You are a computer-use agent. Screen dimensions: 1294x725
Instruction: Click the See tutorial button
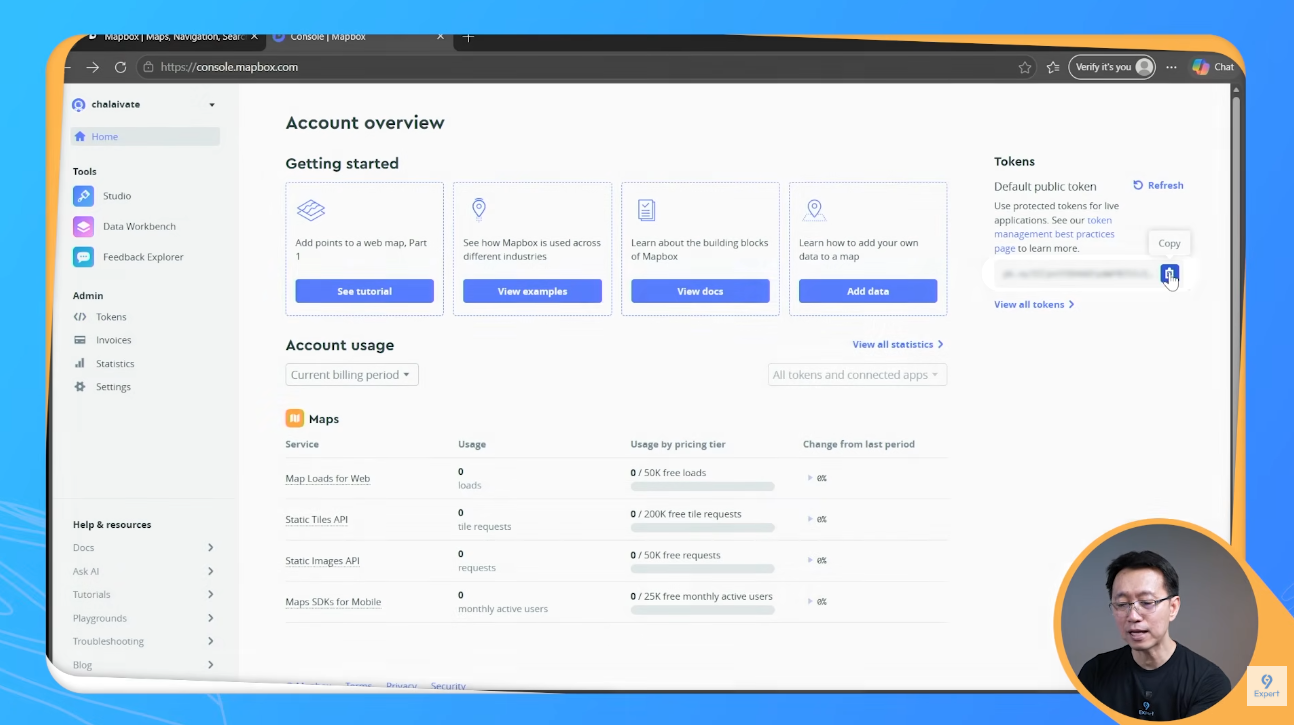click(365, 291)
